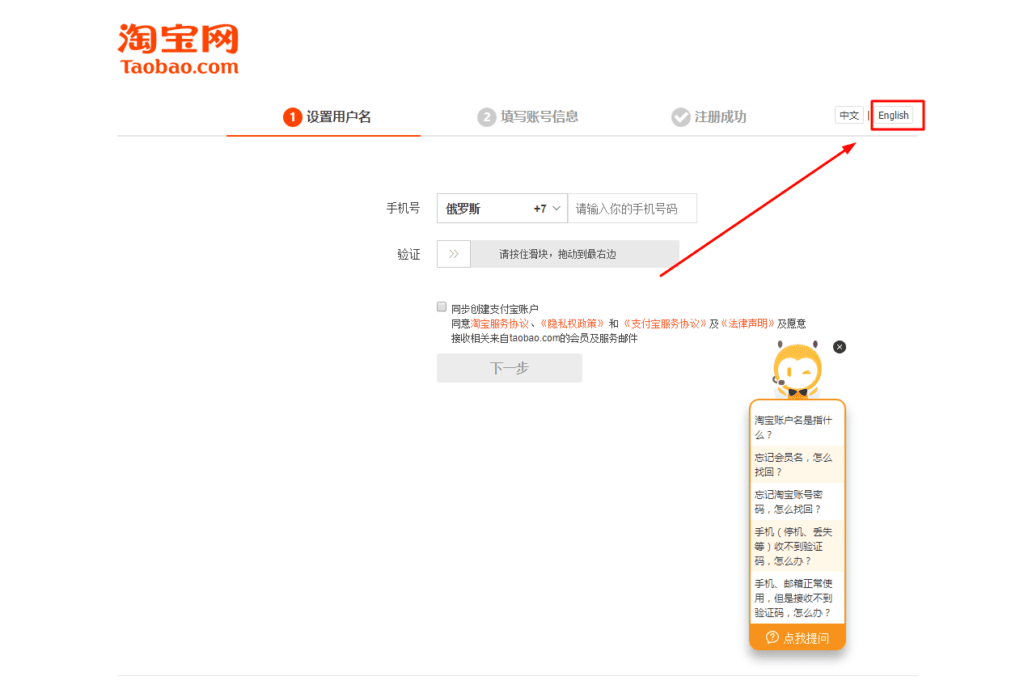Expand the +7 dropdown arrow
This screenshot has width=1024, height=681.
[556, 209]
